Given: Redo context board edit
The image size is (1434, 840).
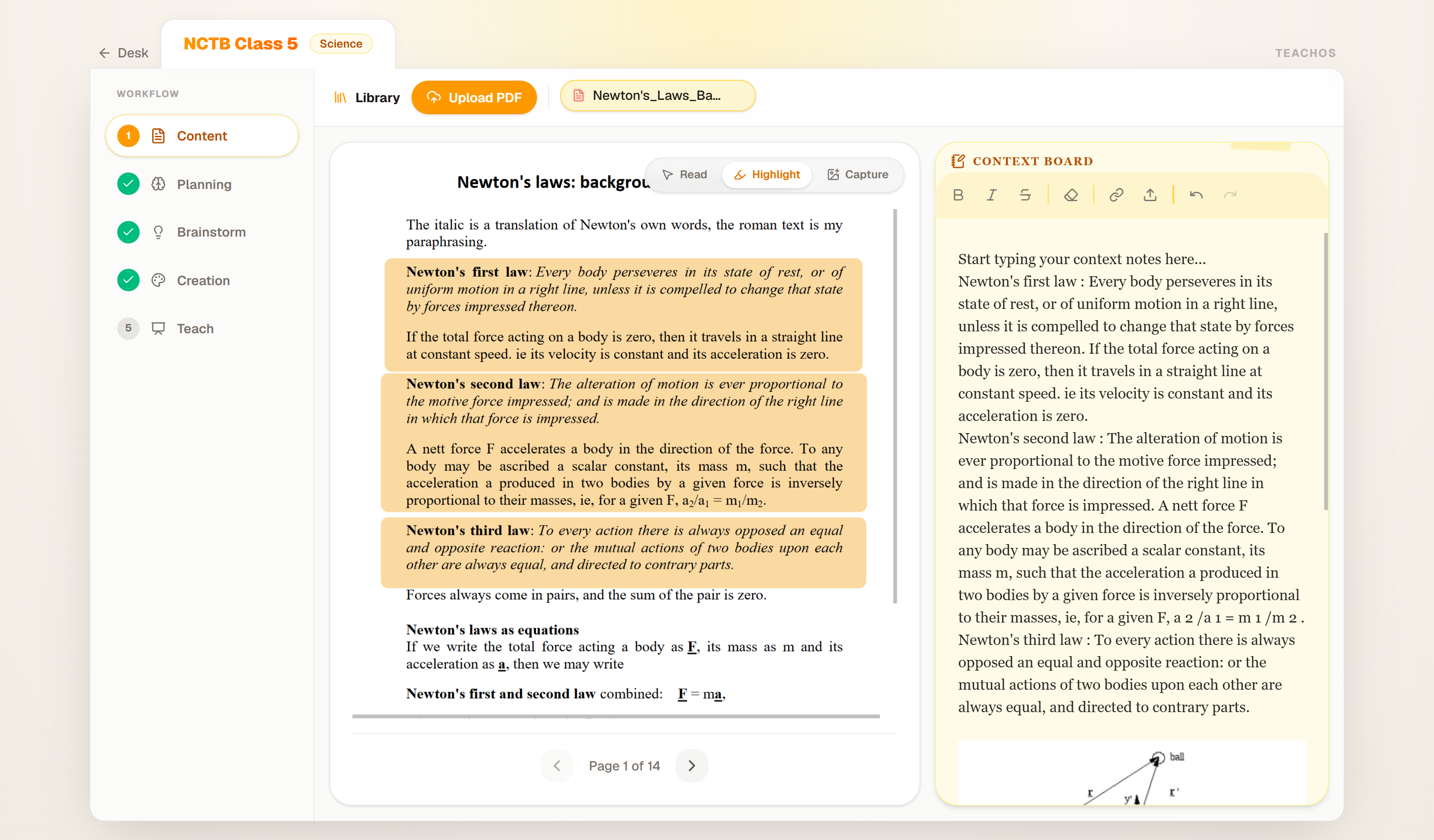Looking at the screenshot, I should pos(1230,195).
